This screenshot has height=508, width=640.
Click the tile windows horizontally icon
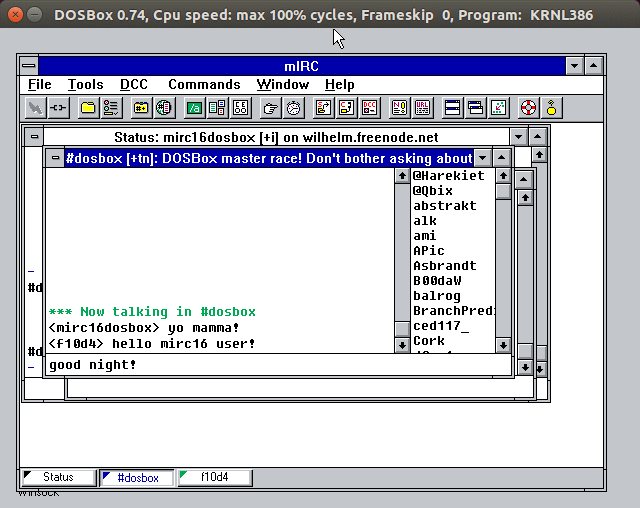coord(452,107)
